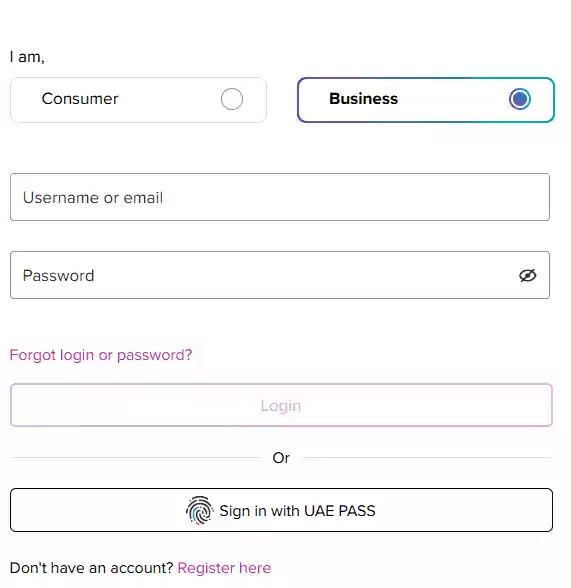Open the Register here link
Viewport: 571px width, 588px height.
224,568
